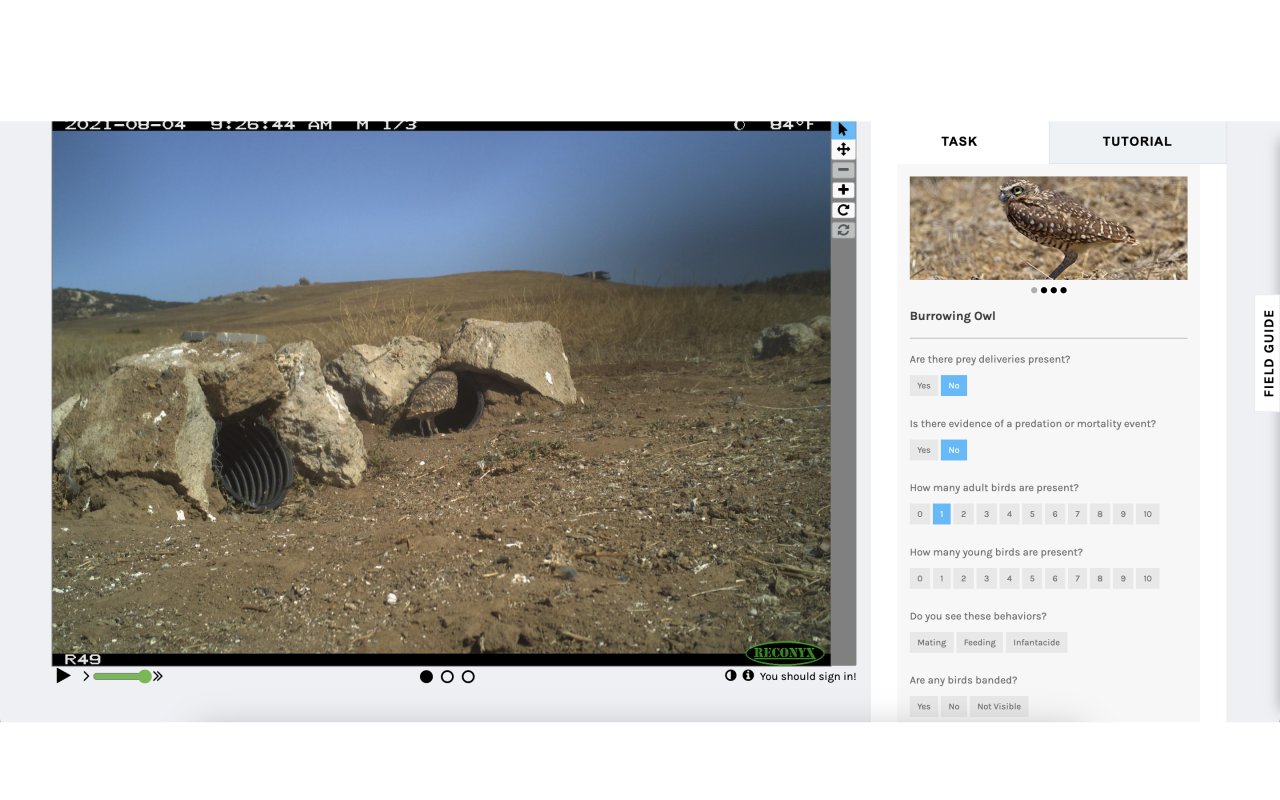Screen dimensions: 1280x800
Task: Set young birds count to 9
Action: tap(1123, 578)
